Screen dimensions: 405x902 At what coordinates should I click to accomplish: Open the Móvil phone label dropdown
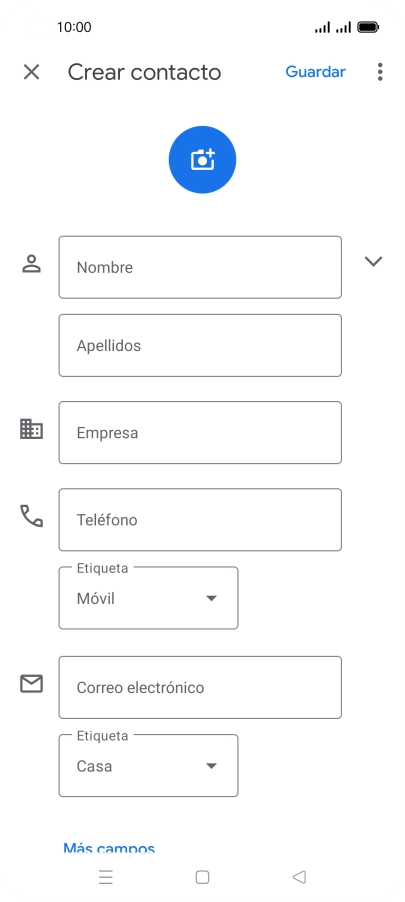pyautogui.click(x=148, y=598)
